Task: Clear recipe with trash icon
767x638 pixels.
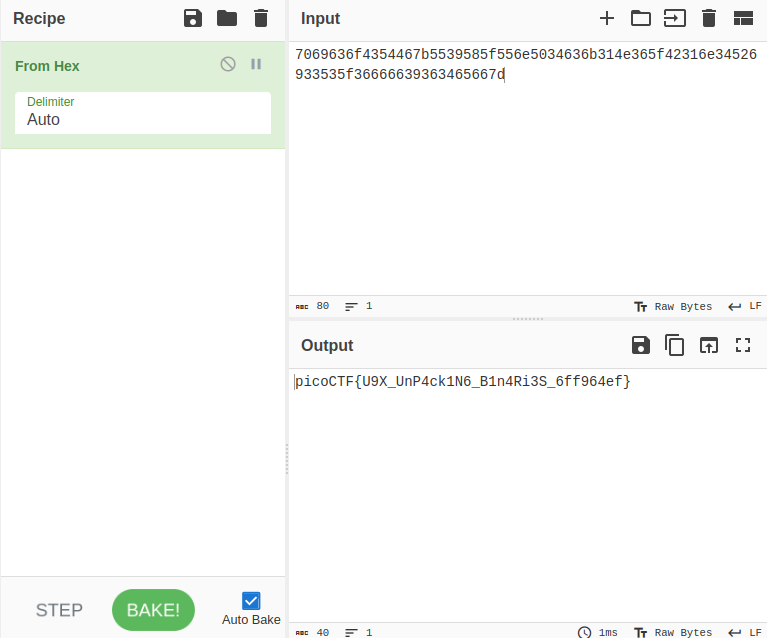Action: (x=261, y=18)
